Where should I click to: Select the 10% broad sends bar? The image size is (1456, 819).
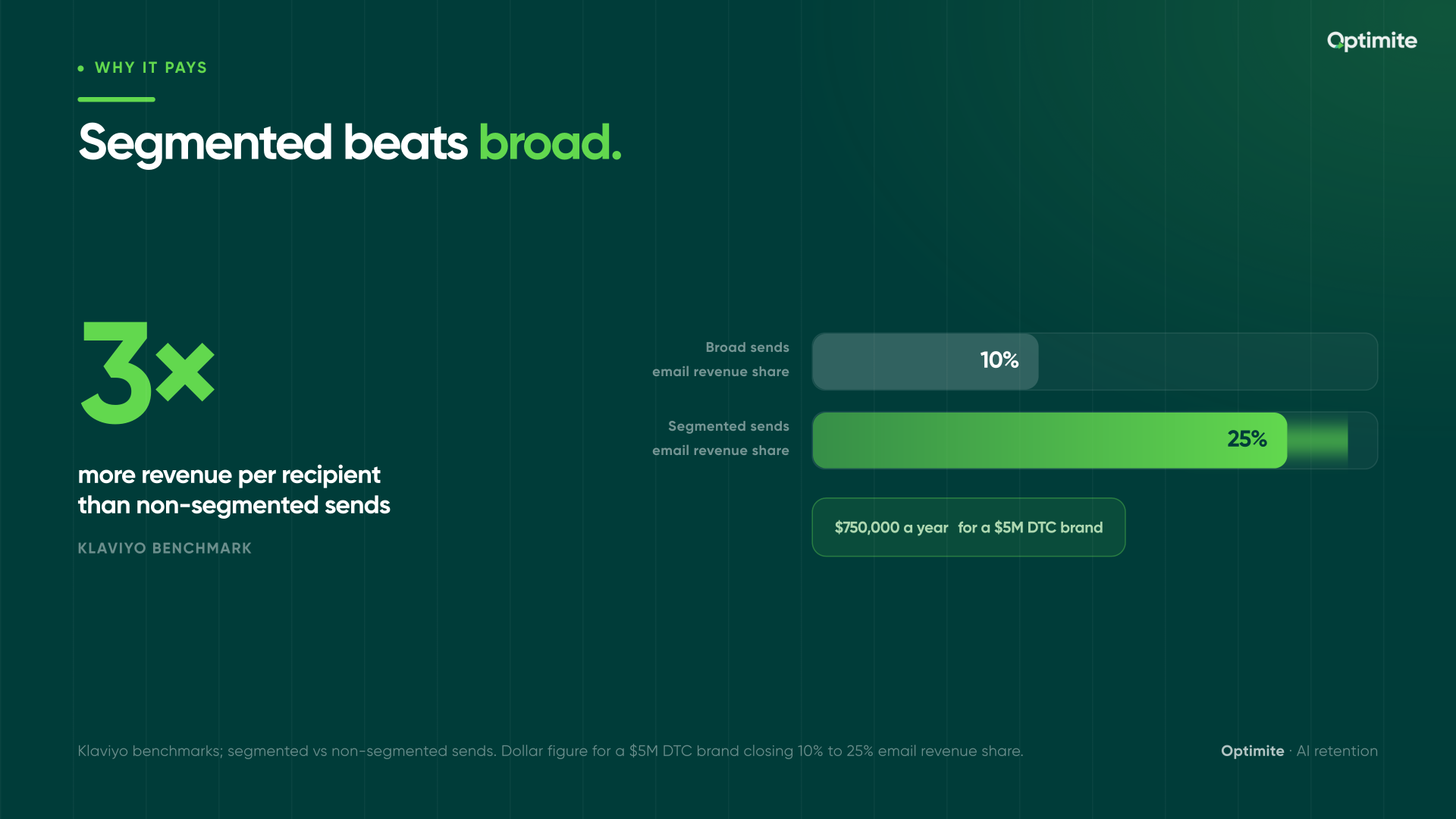(925, 362)
